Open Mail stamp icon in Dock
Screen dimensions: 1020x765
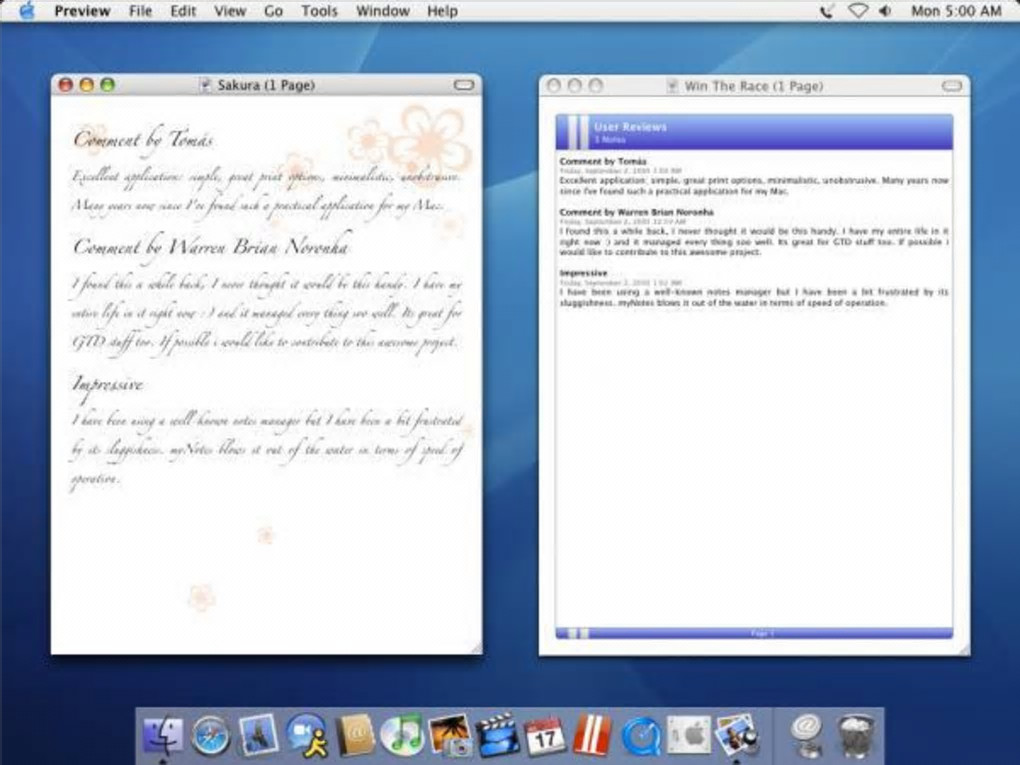coord(258,735)
